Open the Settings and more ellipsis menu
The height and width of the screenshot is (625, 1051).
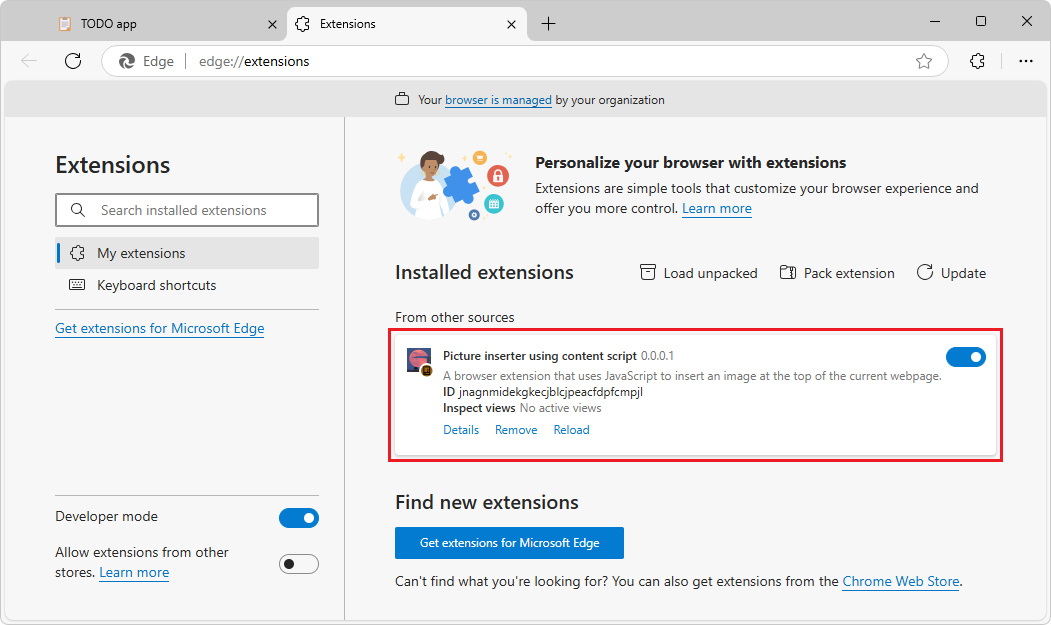click(x=1026, y=61)
